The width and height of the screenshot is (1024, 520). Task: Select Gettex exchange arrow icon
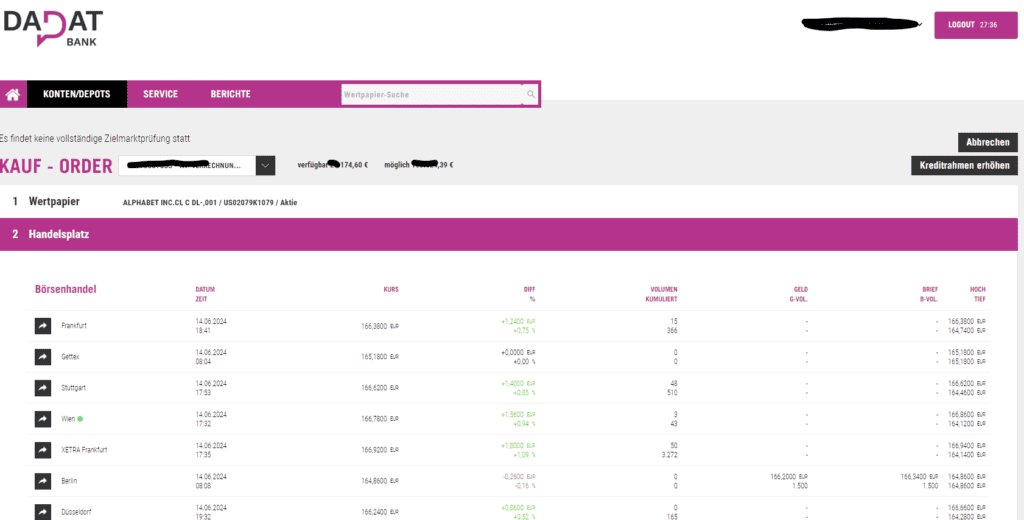pos(43,356)
